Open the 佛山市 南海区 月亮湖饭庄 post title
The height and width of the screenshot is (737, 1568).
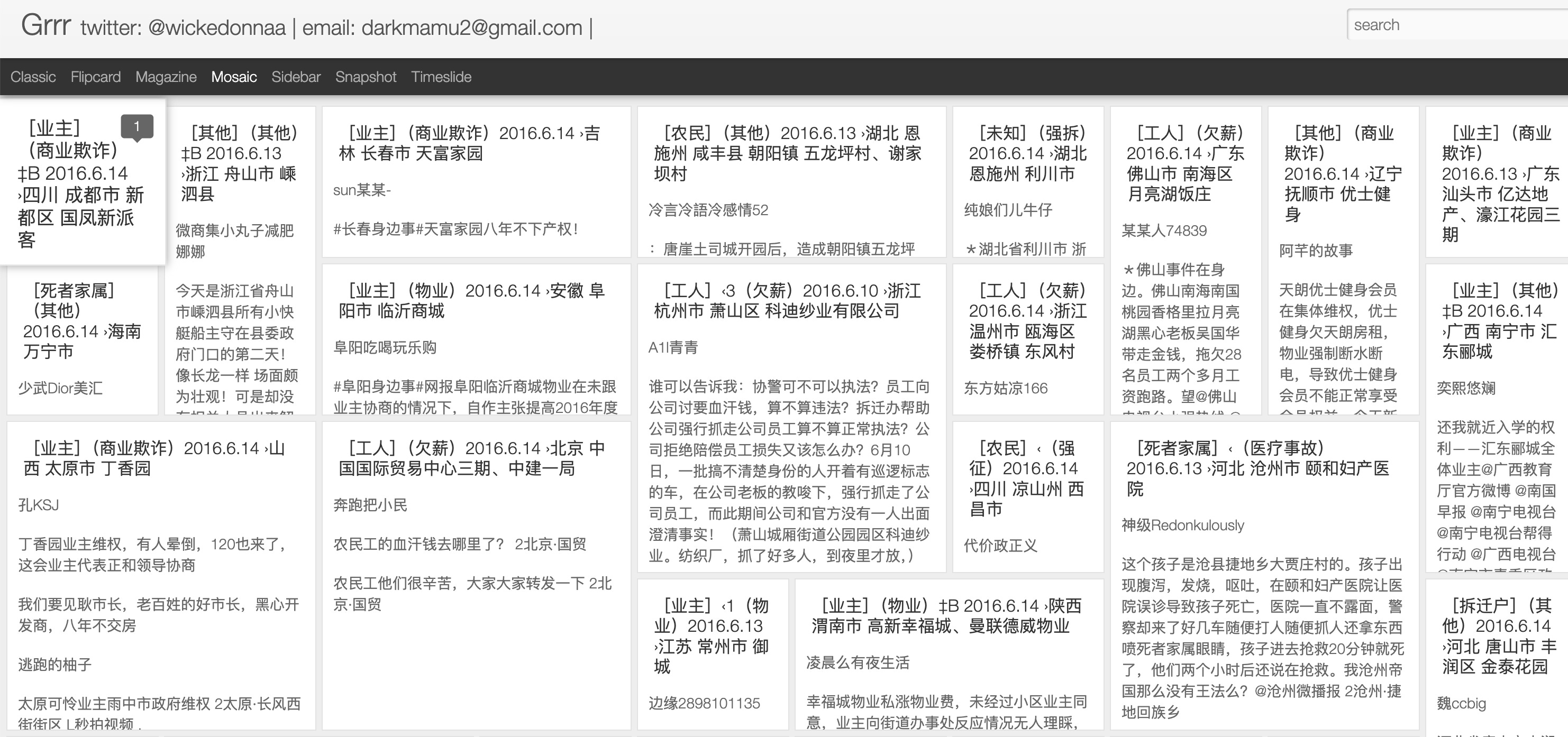pyautogui.click(x=1185, y=163)
